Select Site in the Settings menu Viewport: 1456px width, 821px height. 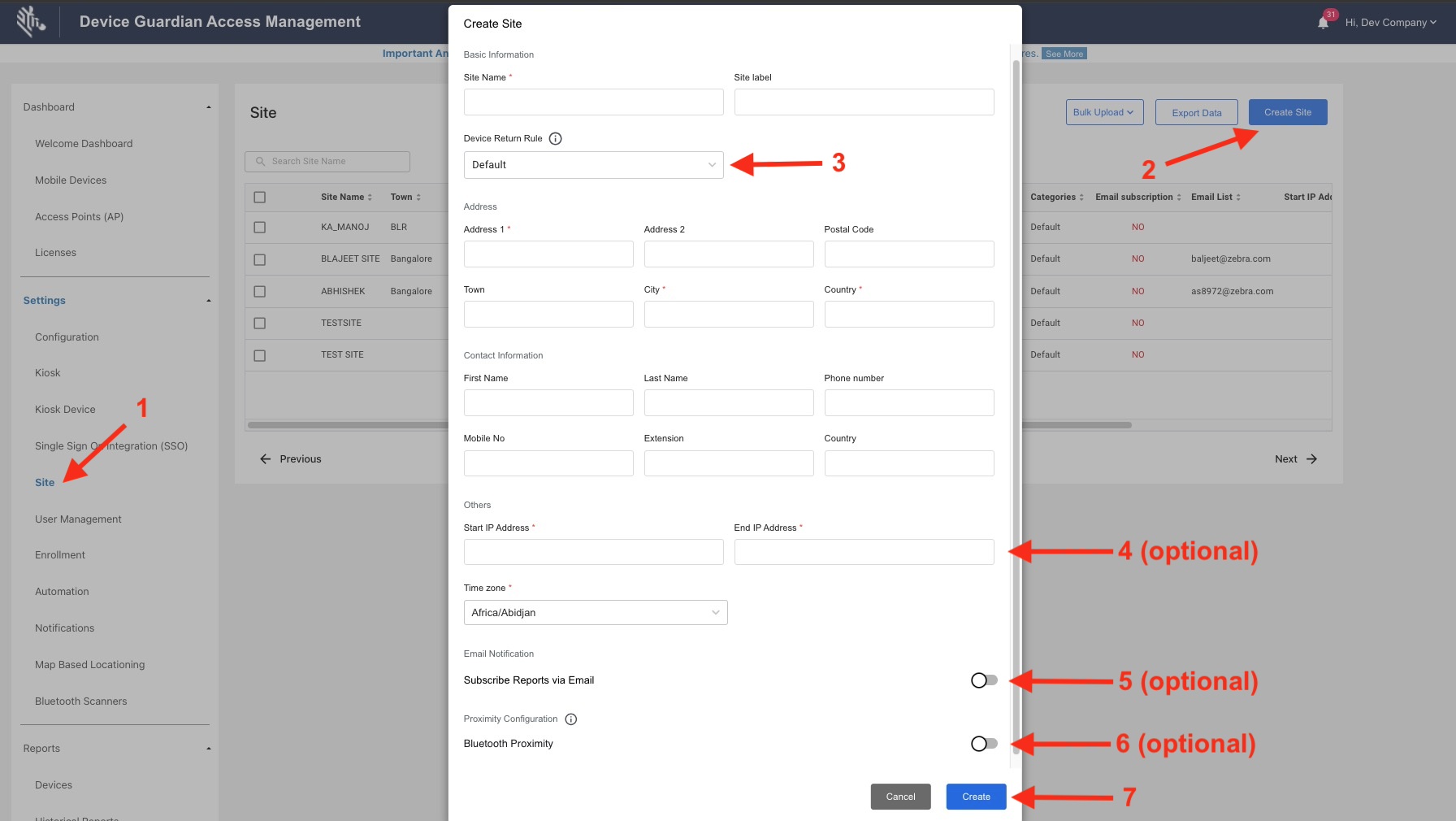coord(45,483)
